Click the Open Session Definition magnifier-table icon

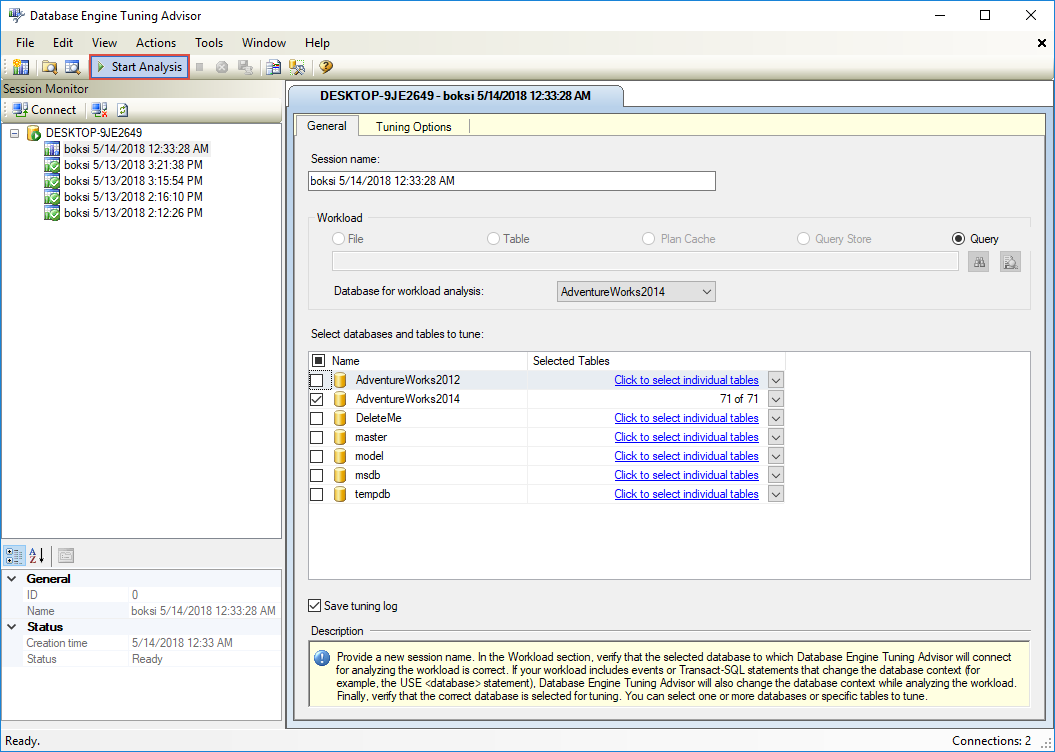(x=72, y=67)
